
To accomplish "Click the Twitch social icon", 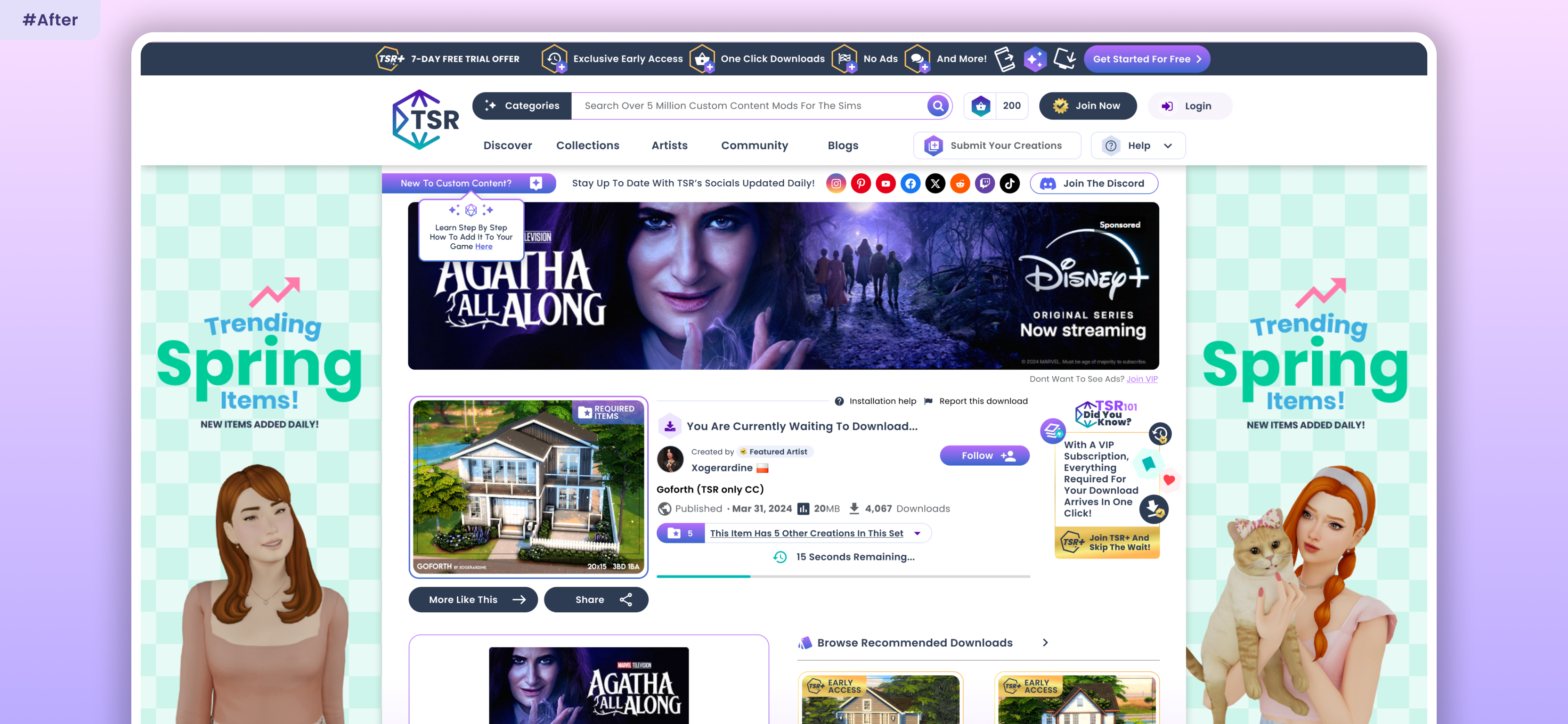I will [x=985, y=183].
